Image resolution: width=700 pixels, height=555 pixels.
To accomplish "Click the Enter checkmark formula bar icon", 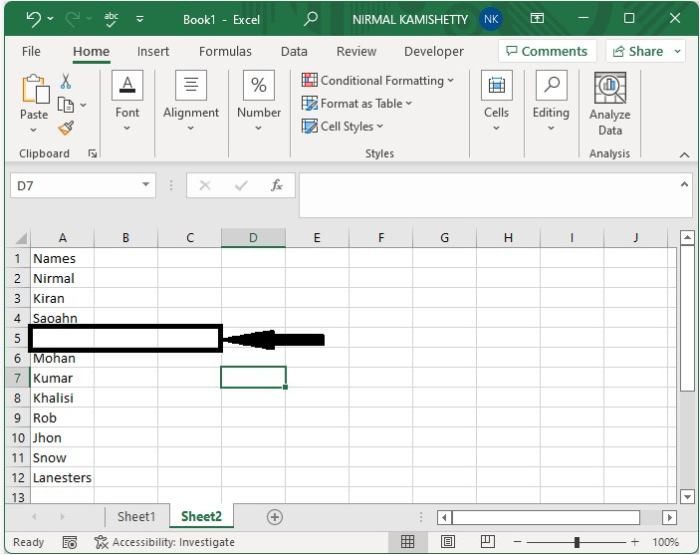I will pyautogui.click(x=241, y=185).
